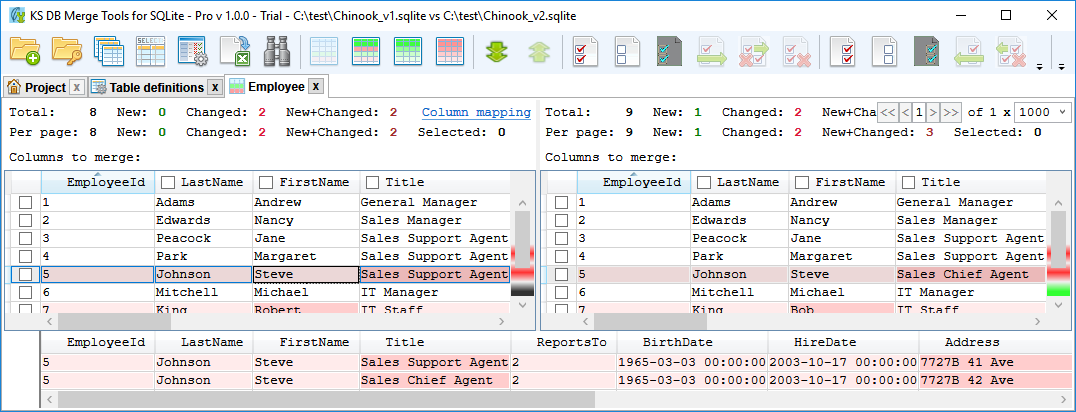
Task: Click the page number 1 field
Action: pyautogui.click(x=919, y=112)
